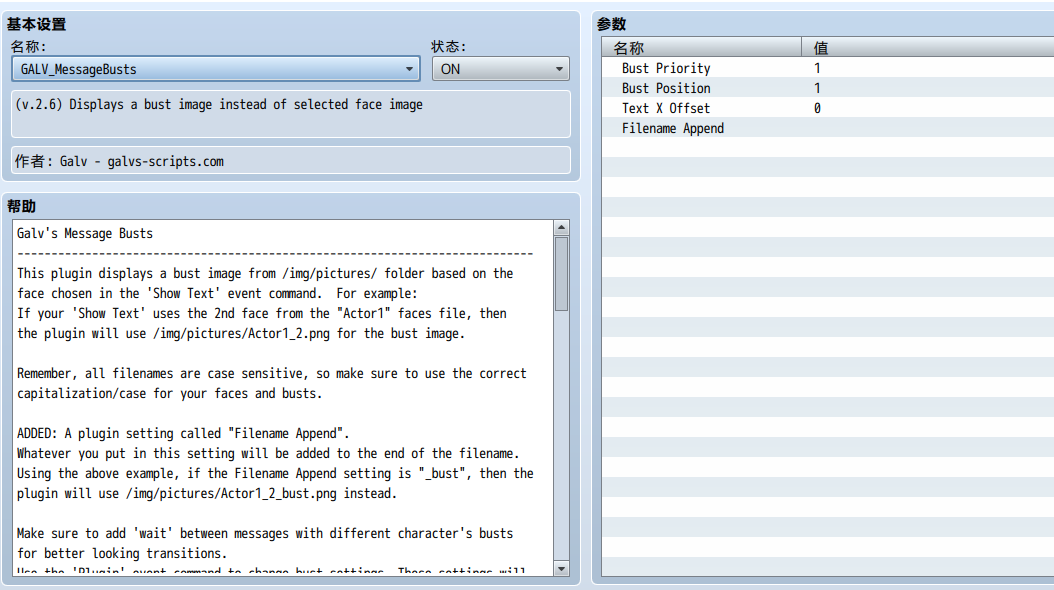
Task: Click the author line Galv - galvs-scripts.com
Action: 291,161
